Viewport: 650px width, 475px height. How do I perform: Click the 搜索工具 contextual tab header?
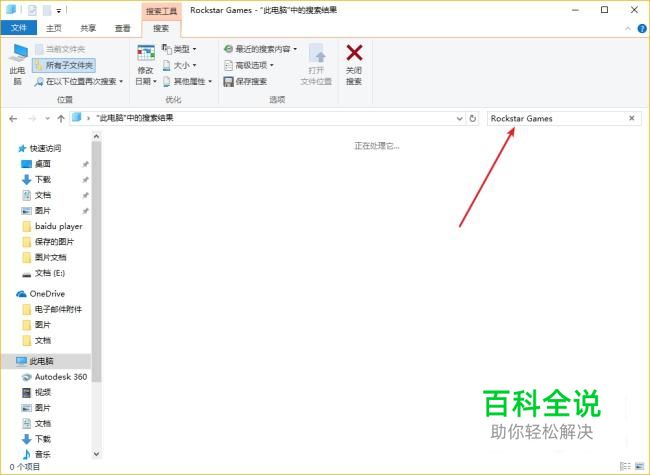(x=161, y=11)
